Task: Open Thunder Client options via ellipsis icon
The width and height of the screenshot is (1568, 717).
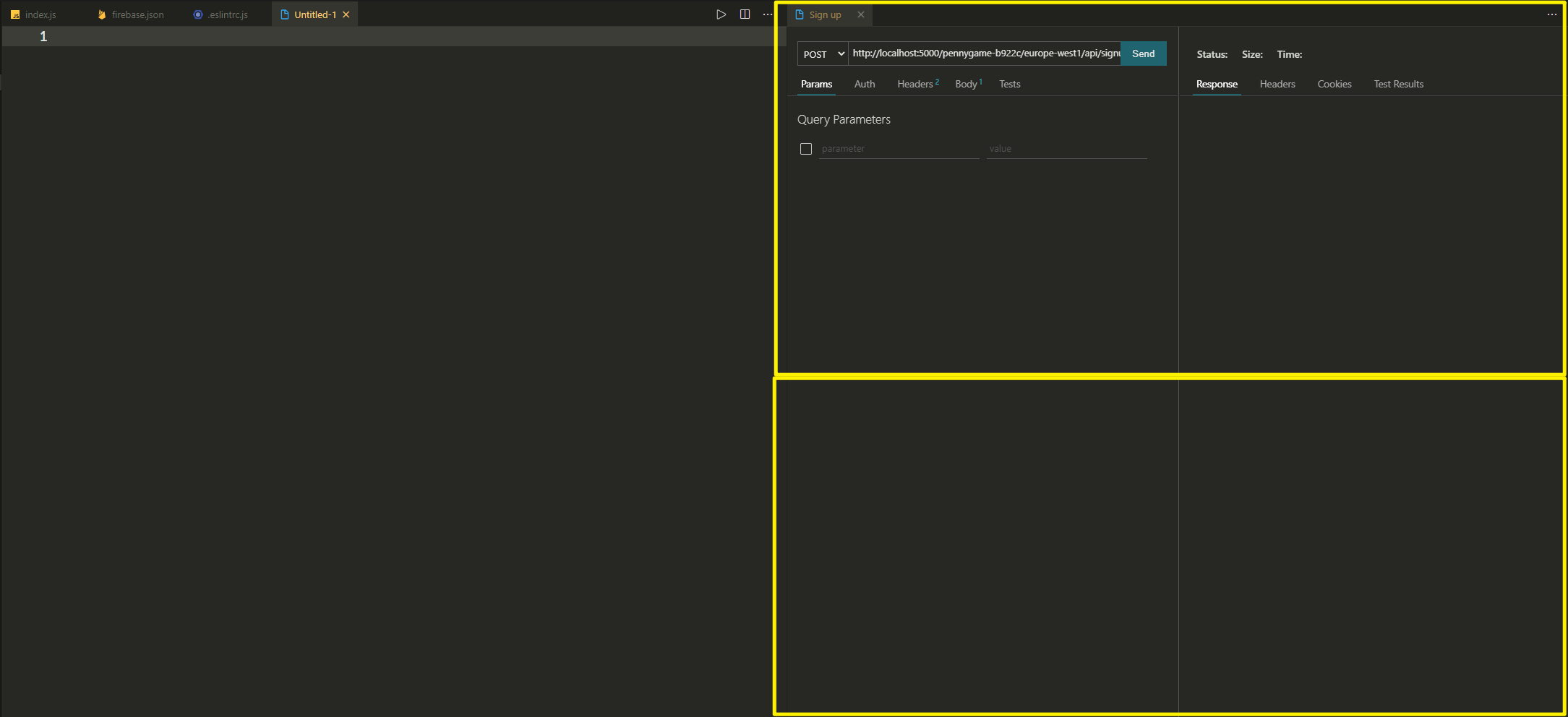Action: [x=1552, y=14]
